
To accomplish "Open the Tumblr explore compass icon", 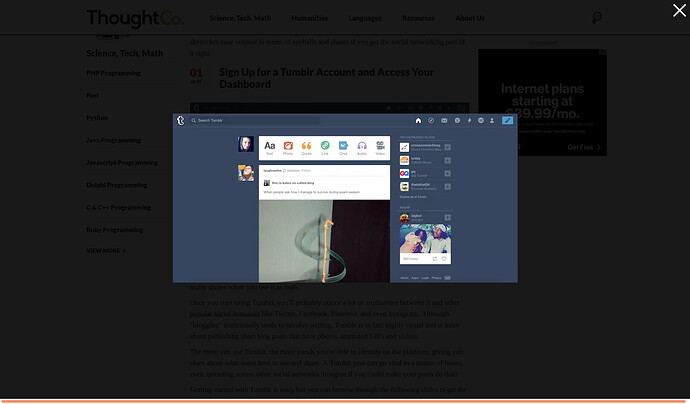I will pos(431,120).
